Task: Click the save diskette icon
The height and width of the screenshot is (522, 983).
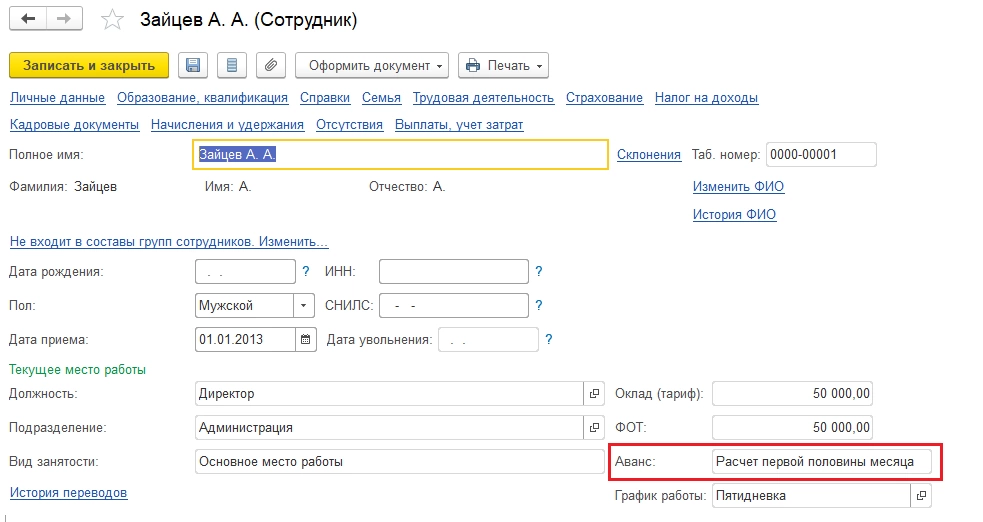Action: coord(193,66)
